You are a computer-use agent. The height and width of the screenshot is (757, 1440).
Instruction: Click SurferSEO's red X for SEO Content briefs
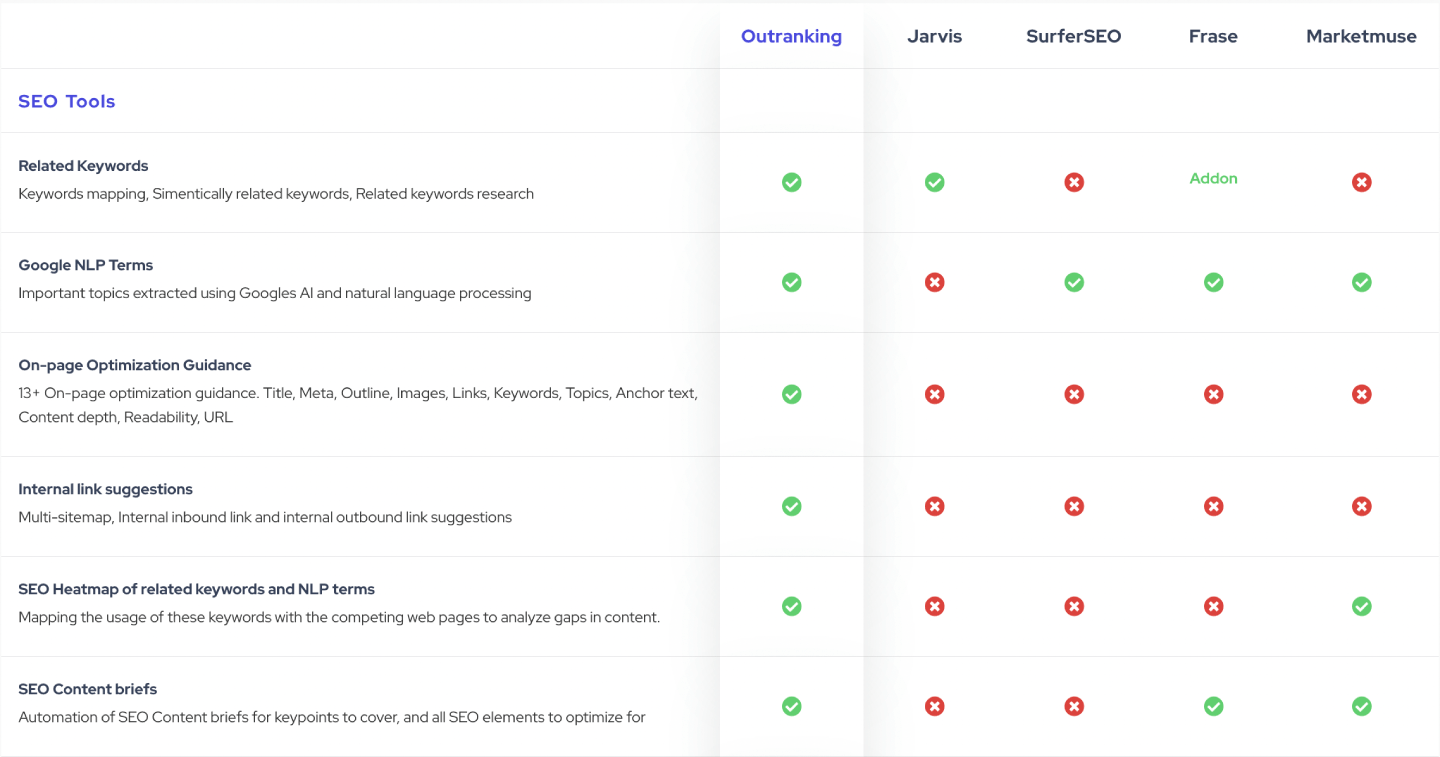click(x=1074, y=706)
